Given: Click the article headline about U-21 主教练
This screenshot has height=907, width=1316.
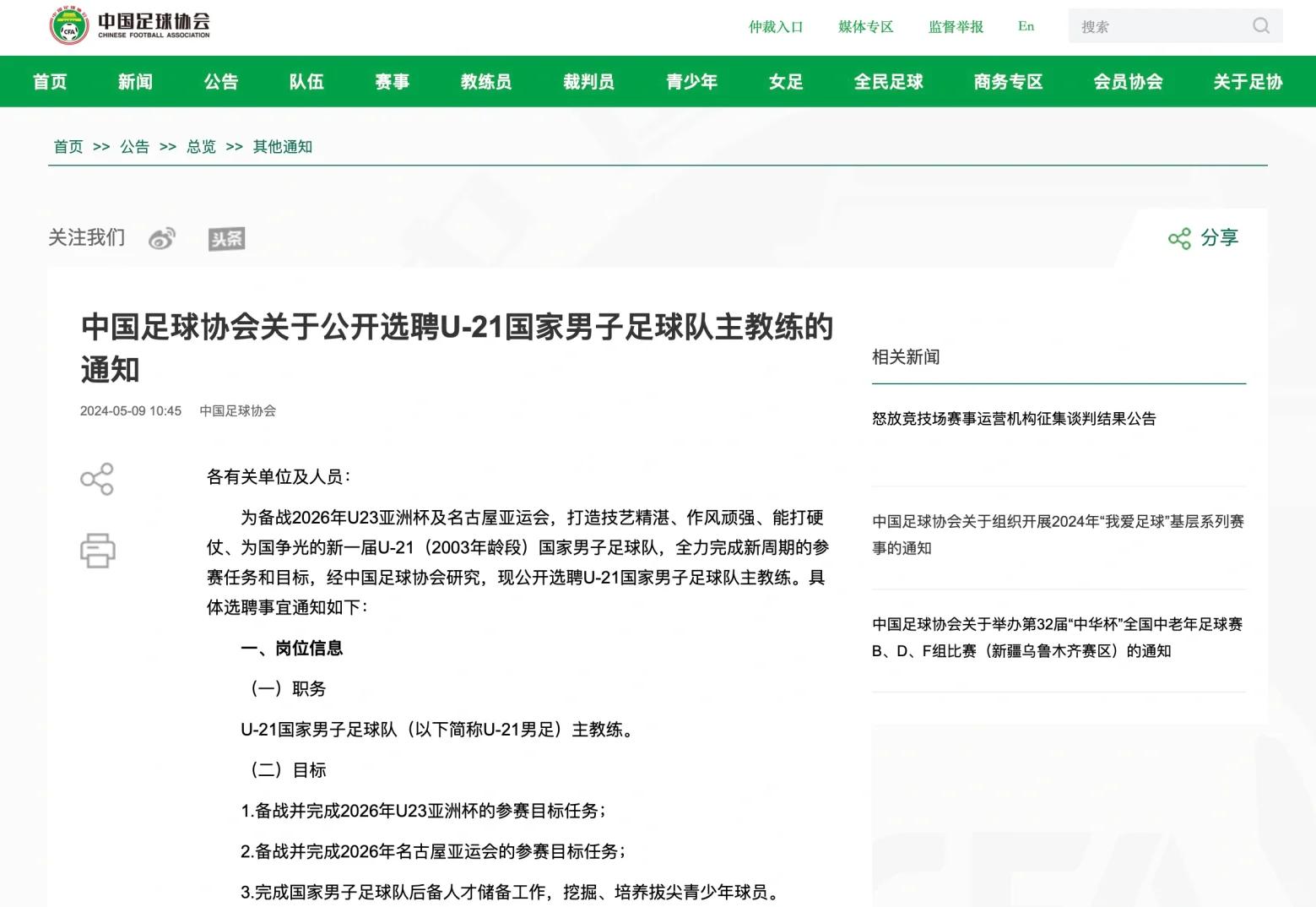Looking at the screenshot, I should tap(457, 348).
